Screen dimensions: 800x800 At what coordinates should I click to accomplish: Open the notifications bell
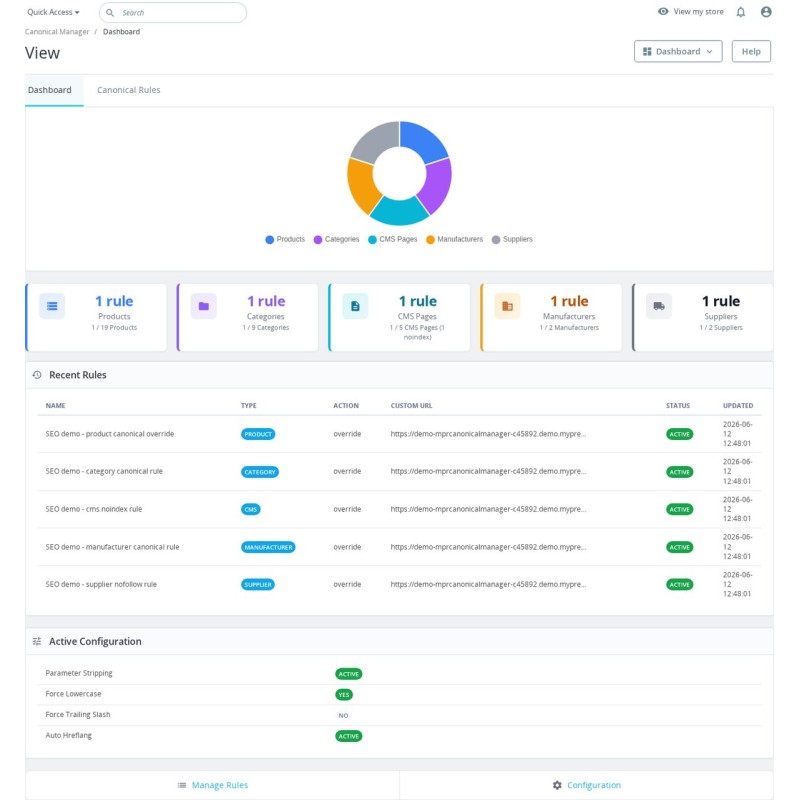pyautogui.click(x=740, y=12)
